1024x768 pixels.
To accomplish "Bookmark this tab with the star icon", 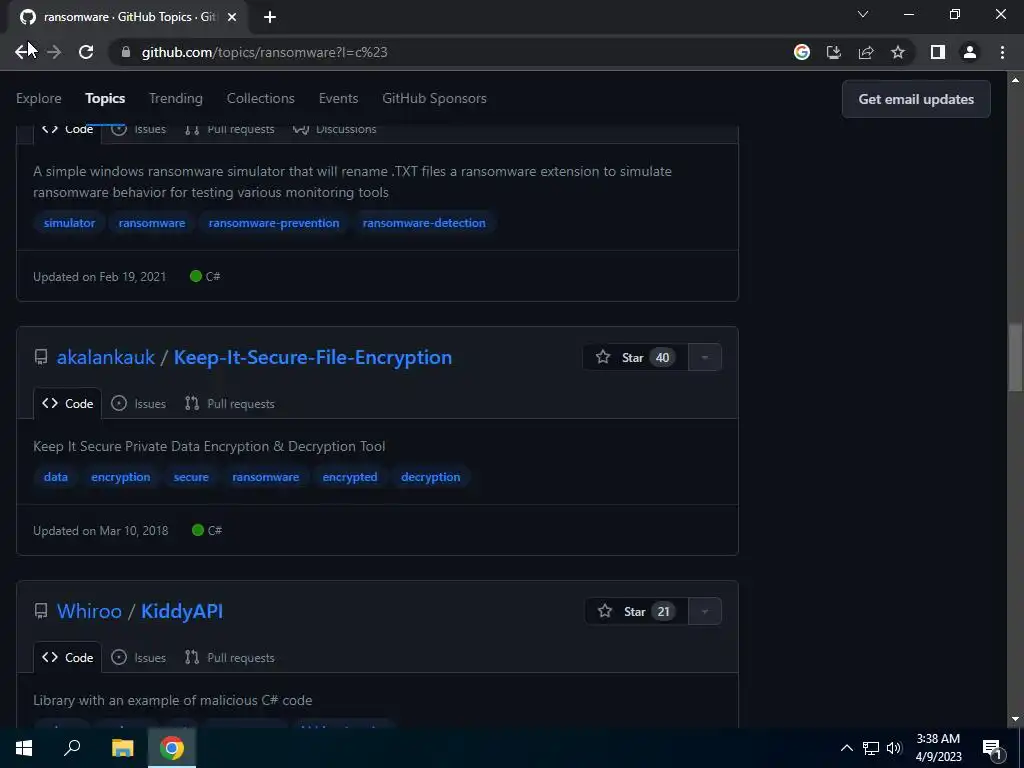I will [898, 52].
